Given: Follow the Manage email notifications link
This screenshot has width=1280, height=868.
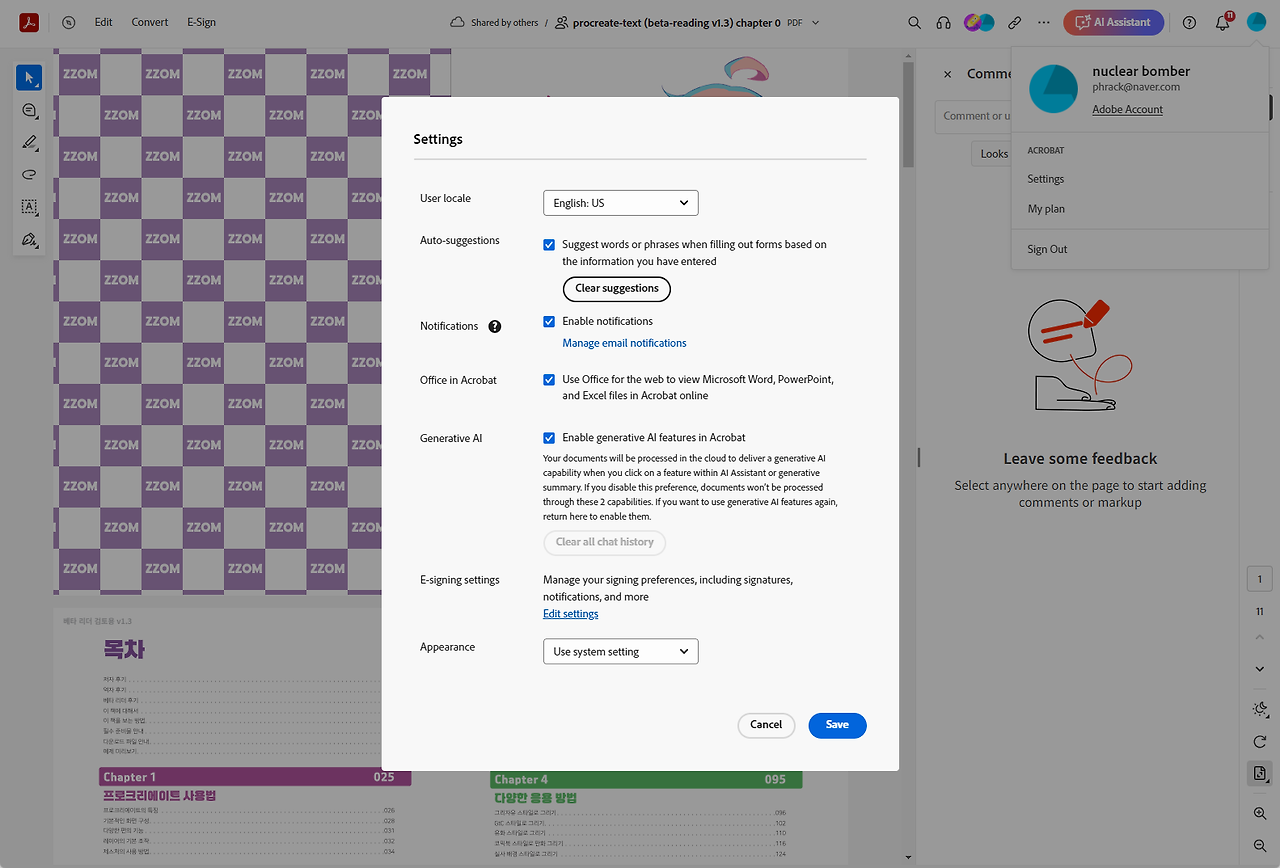Looking at the screenshot, I should click(x=624, y=343).
